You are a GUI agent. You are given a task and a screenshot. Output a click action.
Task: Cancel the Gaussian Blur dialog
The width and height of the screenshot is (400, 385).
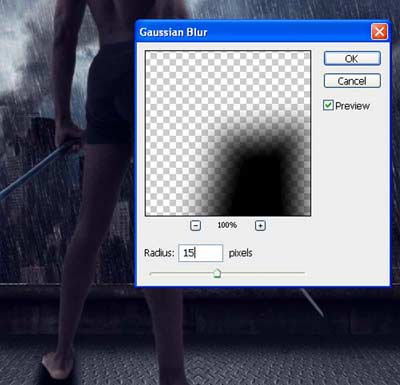pyautogui.click(x=352, y=81)
